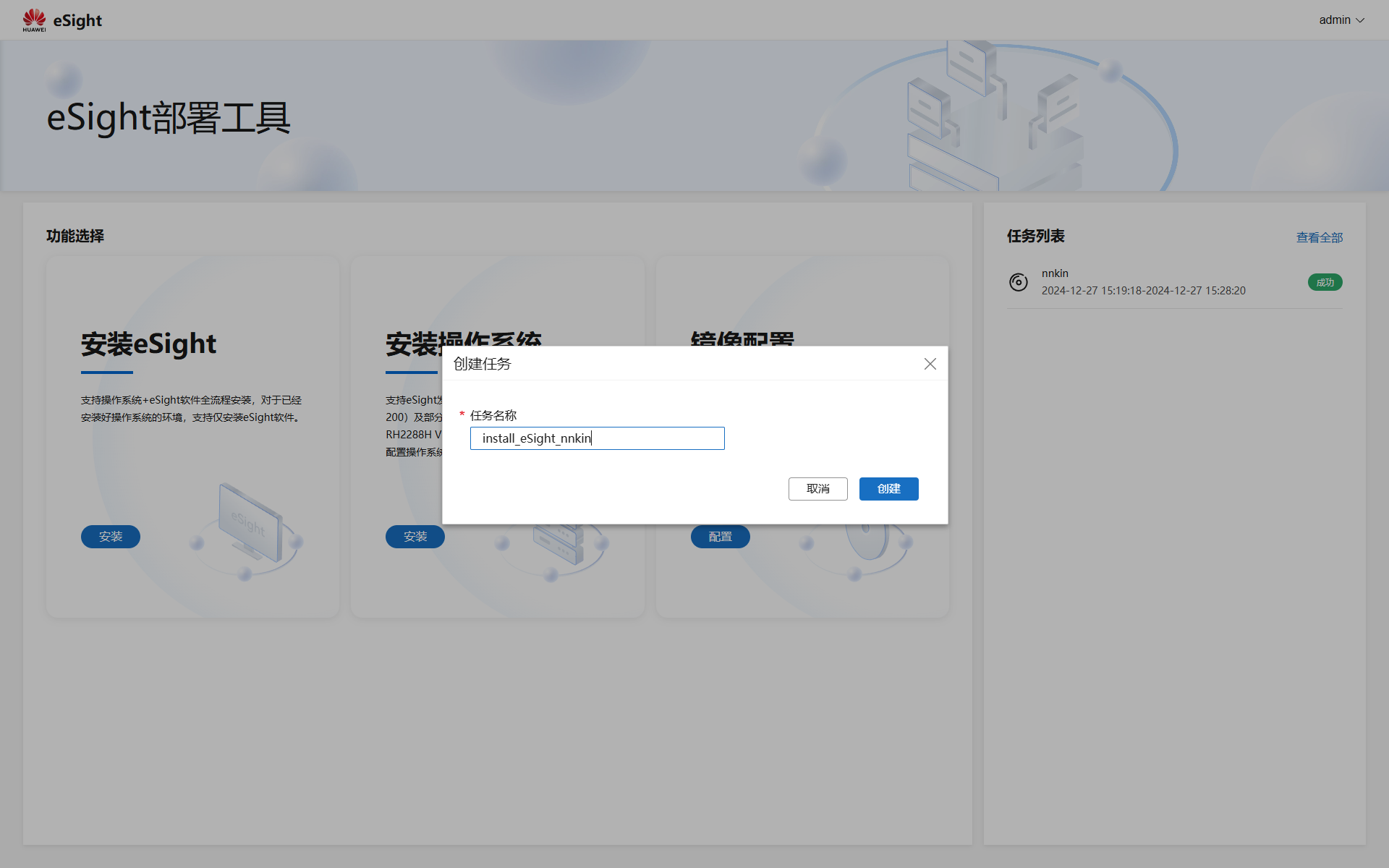Click the nnkin task disc icon
The image size is (1389, 868).
[1018, 282]
